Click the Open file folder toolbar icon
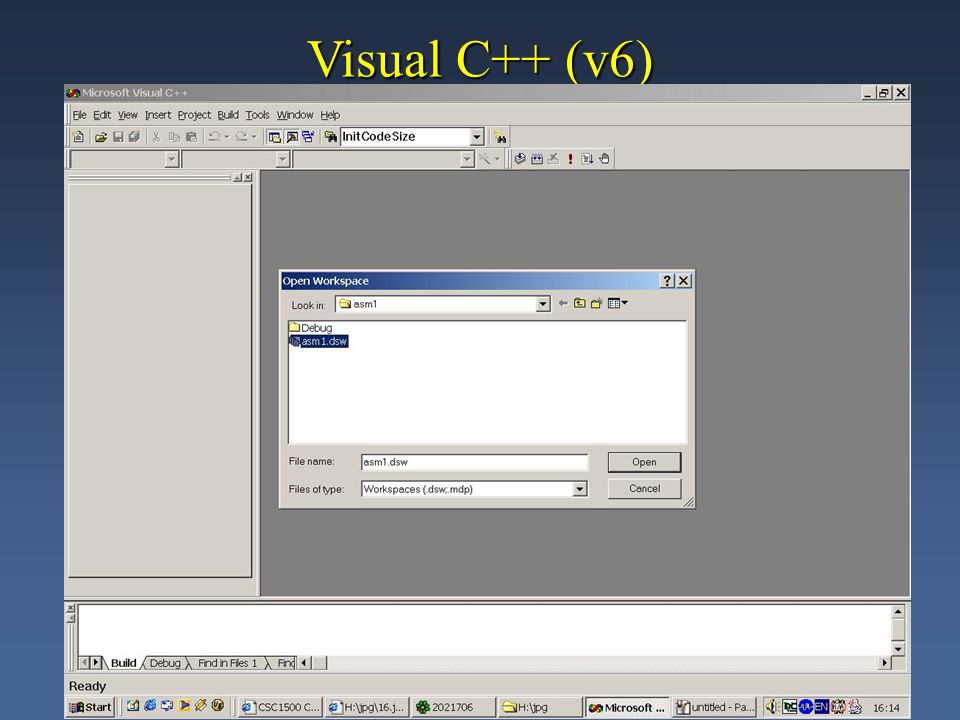The image size is (960, 720). point(101,137)
